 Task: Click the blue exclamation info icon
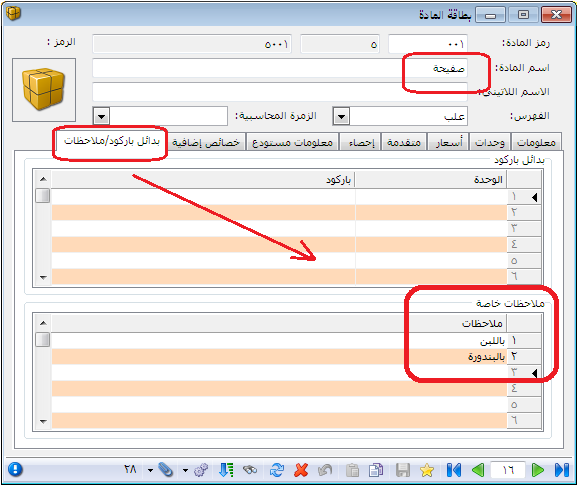coord(15,470)
